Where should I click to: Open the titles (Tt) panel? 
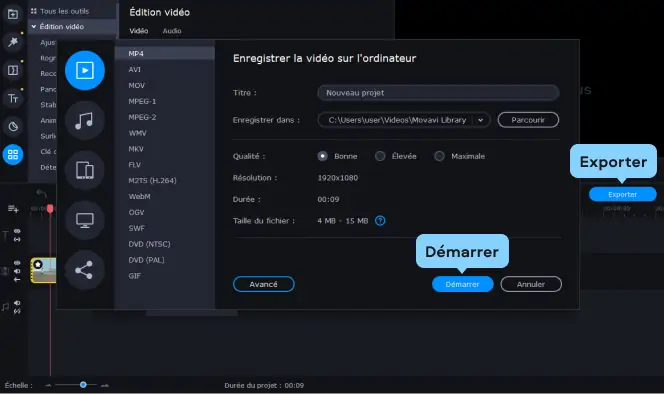point(13,98)
